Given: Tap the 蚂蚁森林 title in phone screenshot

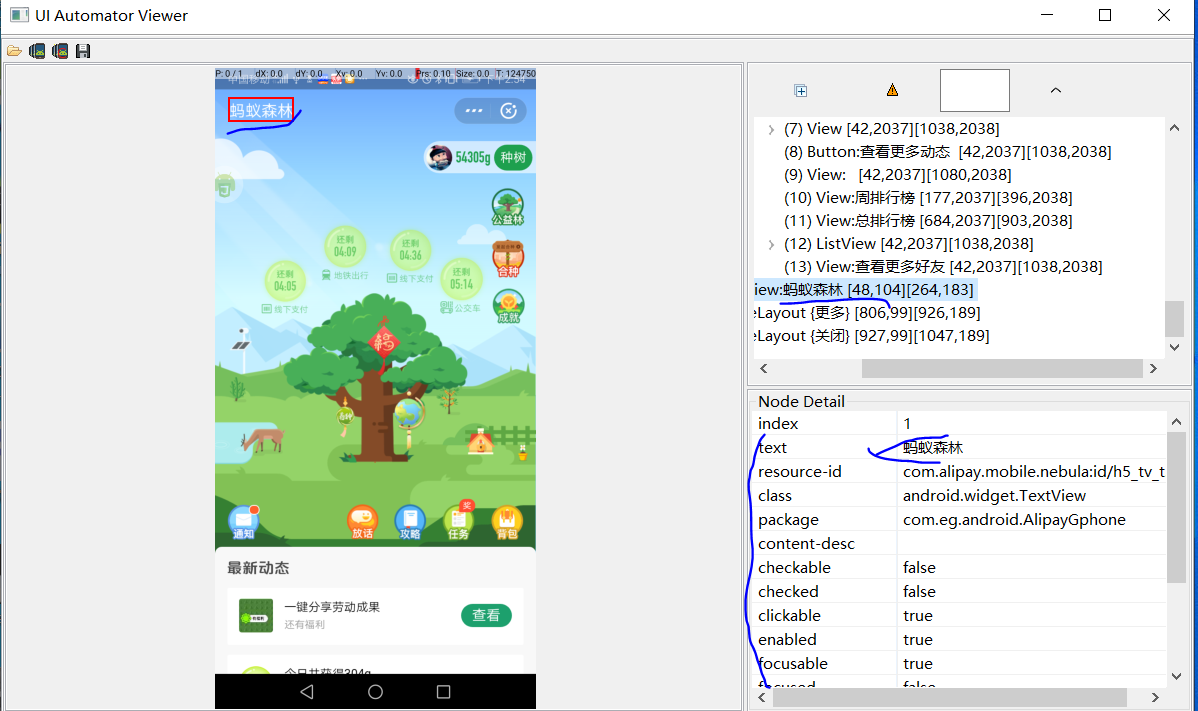Looking at the screenshot, I should click(261, 110).
